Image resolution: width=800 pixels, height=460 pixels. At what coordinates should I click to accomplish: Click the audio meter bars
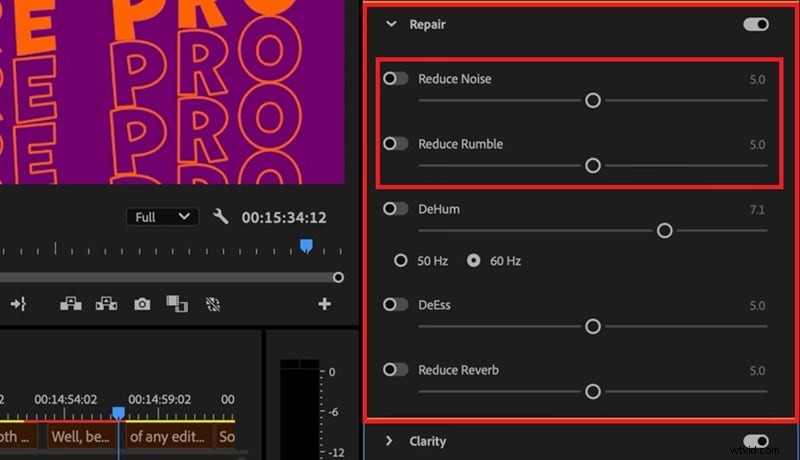pyautogui.click(x=299, y=409)
